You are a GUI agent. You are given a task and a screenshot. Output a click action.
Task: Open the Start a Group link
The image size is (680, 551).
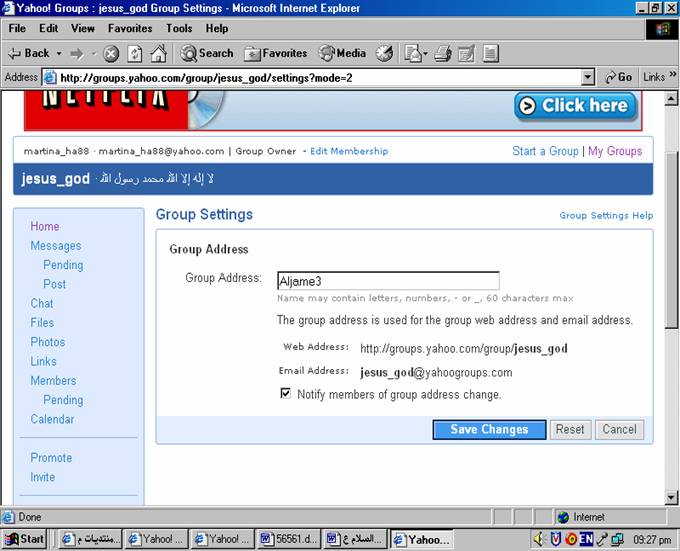(545, 151)
